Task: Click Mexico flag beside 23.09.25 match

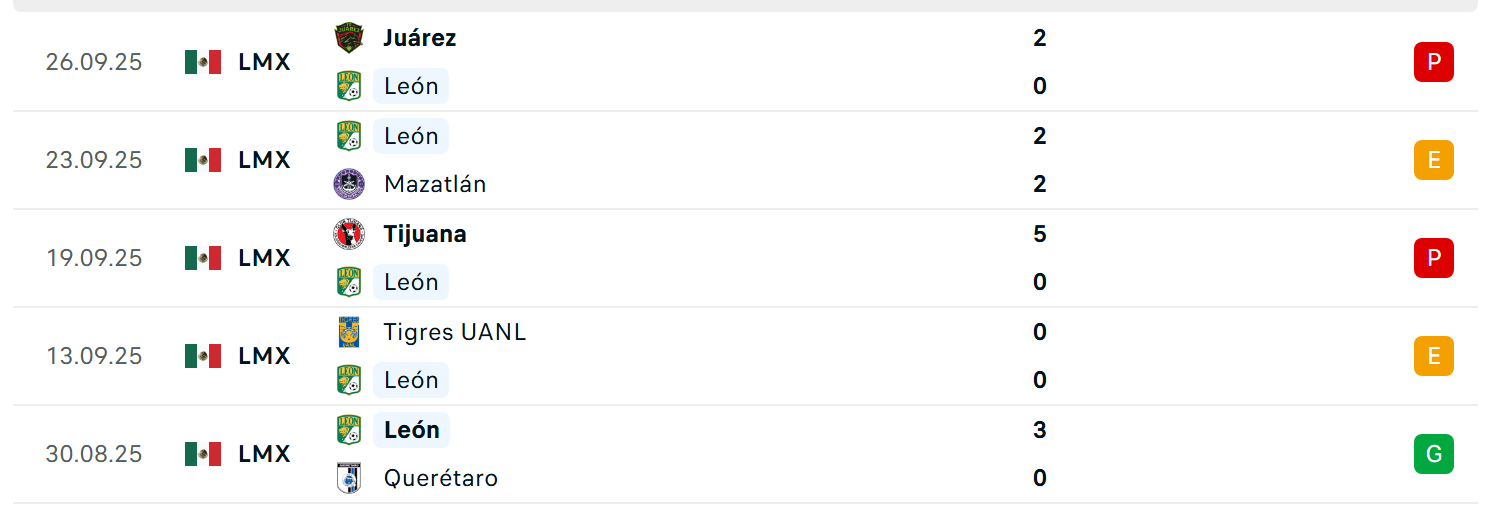Action: [203, 160]
